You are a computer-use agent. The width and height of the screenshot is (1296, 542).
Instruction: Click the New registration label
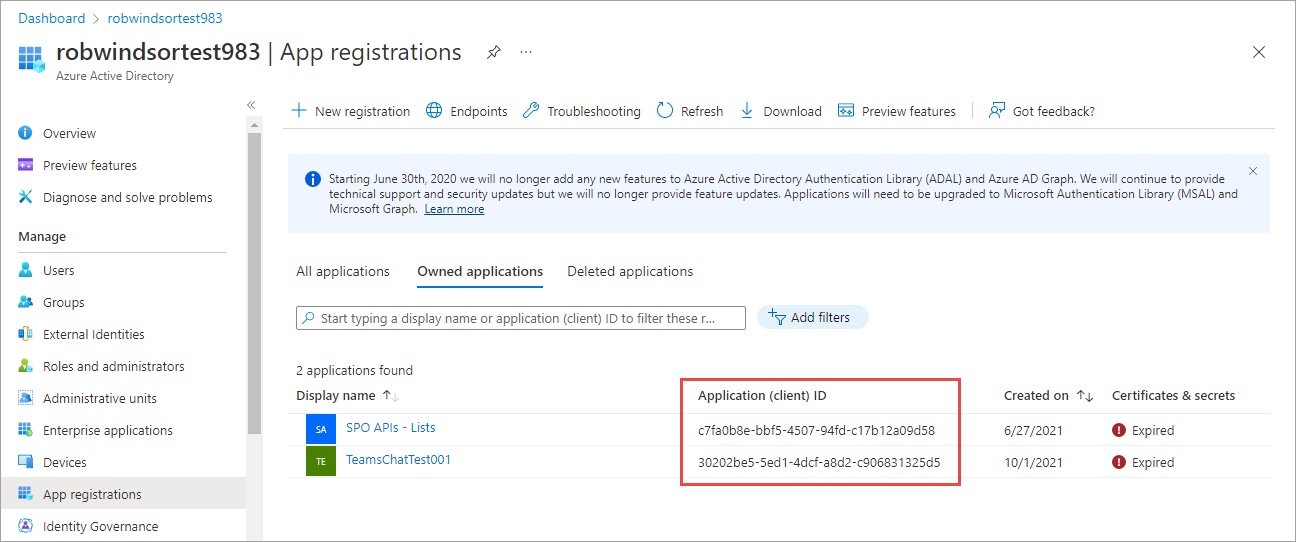tap(362, 111)
